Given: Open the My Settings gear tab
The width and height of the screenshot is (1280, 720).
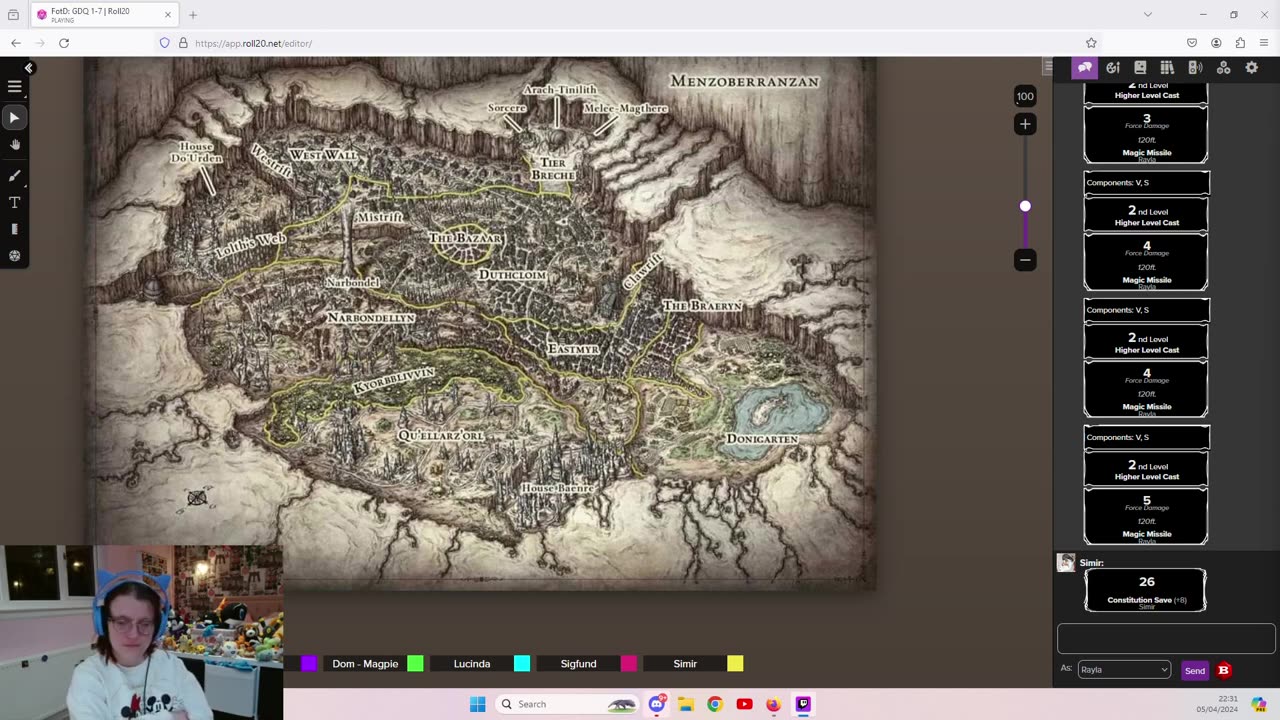Looking at the screenshot, I should 1251,68.
